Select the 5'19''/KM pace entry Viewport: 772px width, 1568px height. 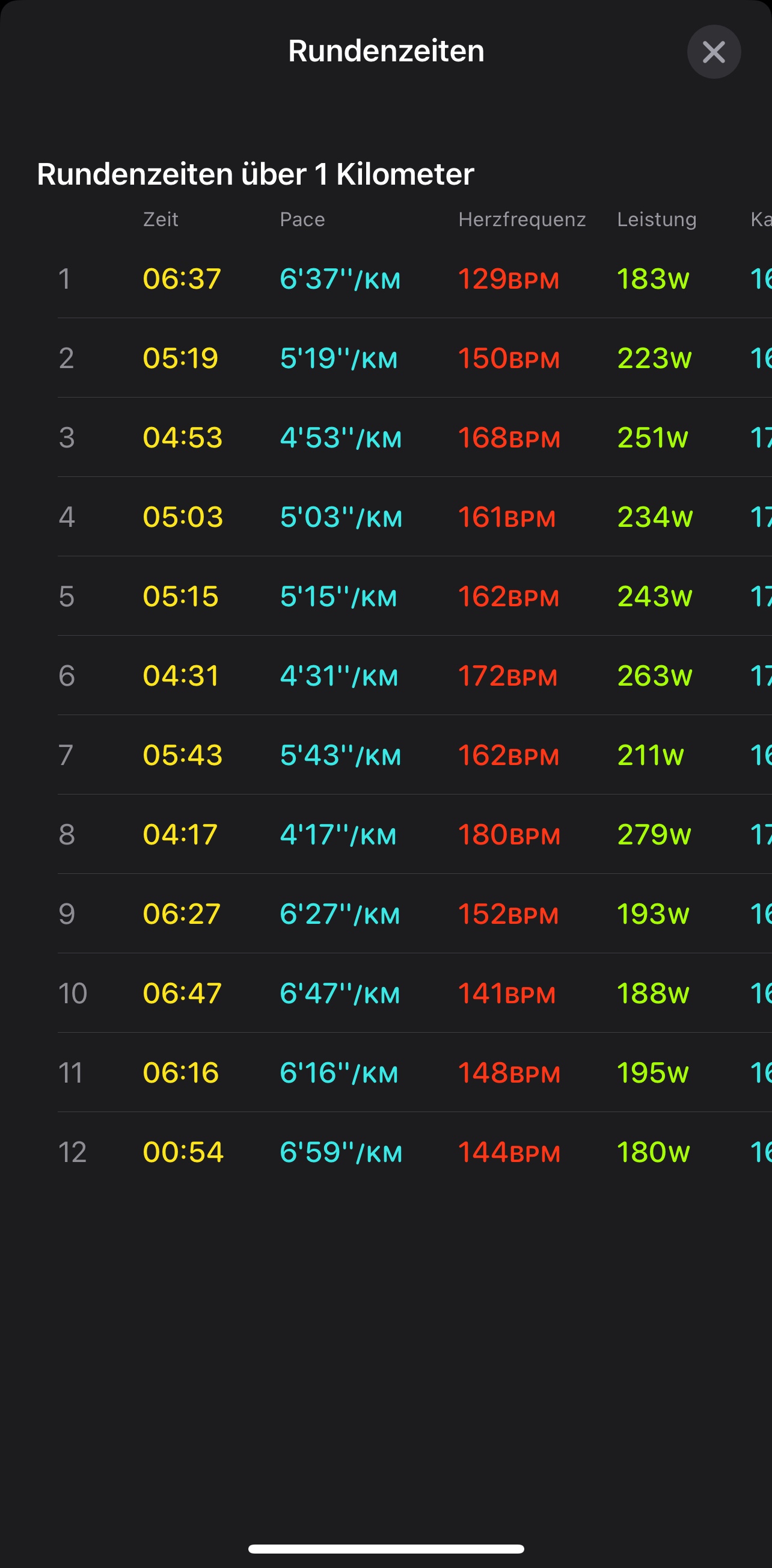339,358
